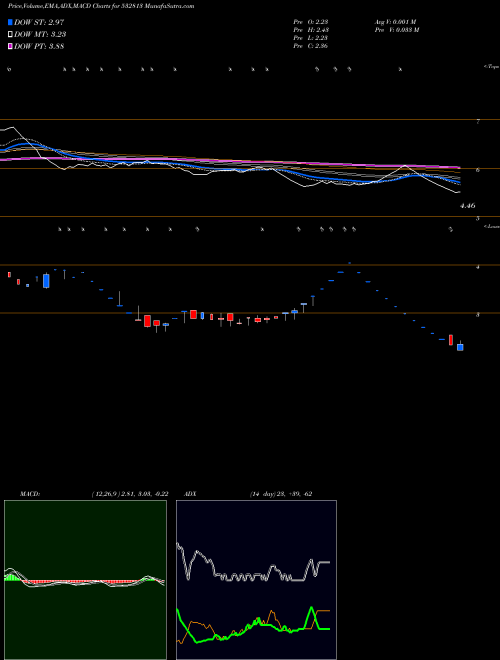Click the MACD panel heading
The image size is (500, 660).
tap(30, 494)
